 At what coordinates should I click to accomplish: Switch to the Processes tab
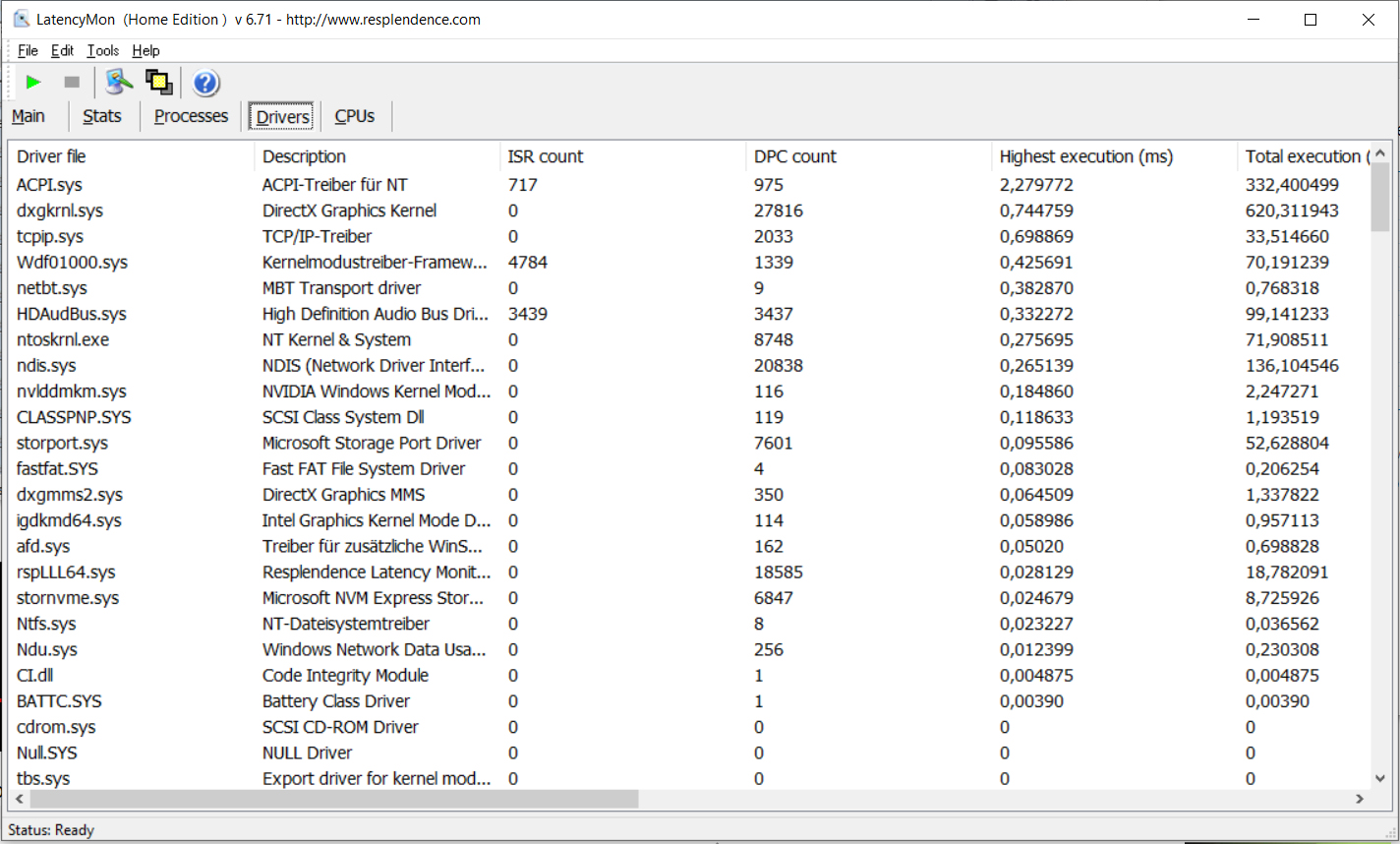191,116
